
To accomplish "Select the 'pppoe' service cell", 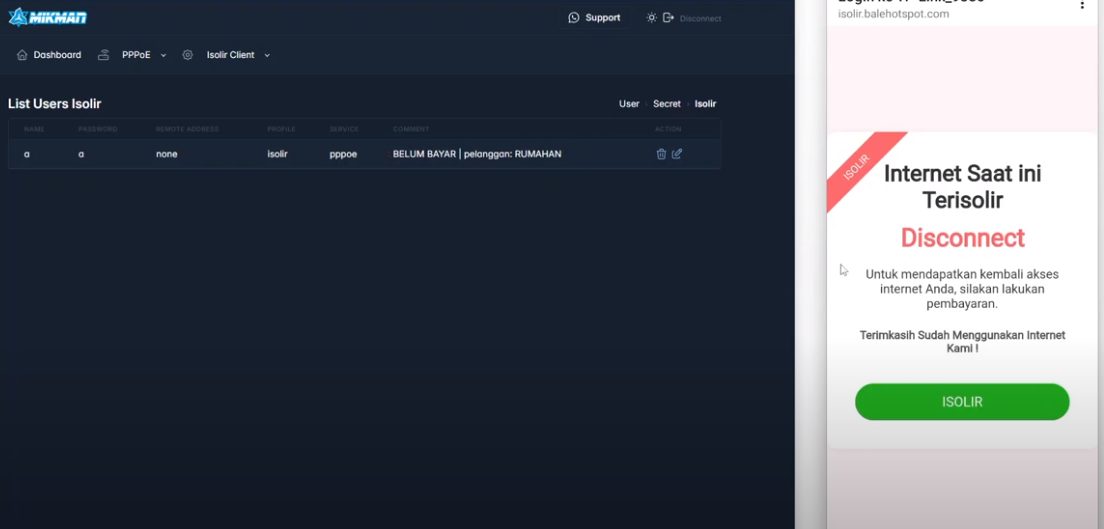I will click(343, 154).
